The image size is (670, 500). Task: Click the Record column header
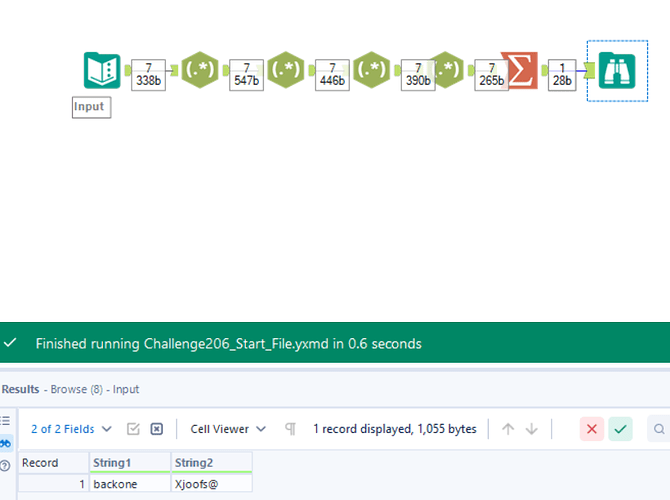point(53,463)
